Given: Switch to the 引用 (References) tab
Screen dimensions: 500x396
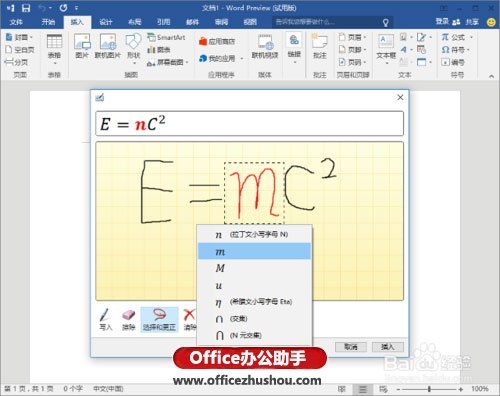Looking at the screenshot, I should point(163,22).
